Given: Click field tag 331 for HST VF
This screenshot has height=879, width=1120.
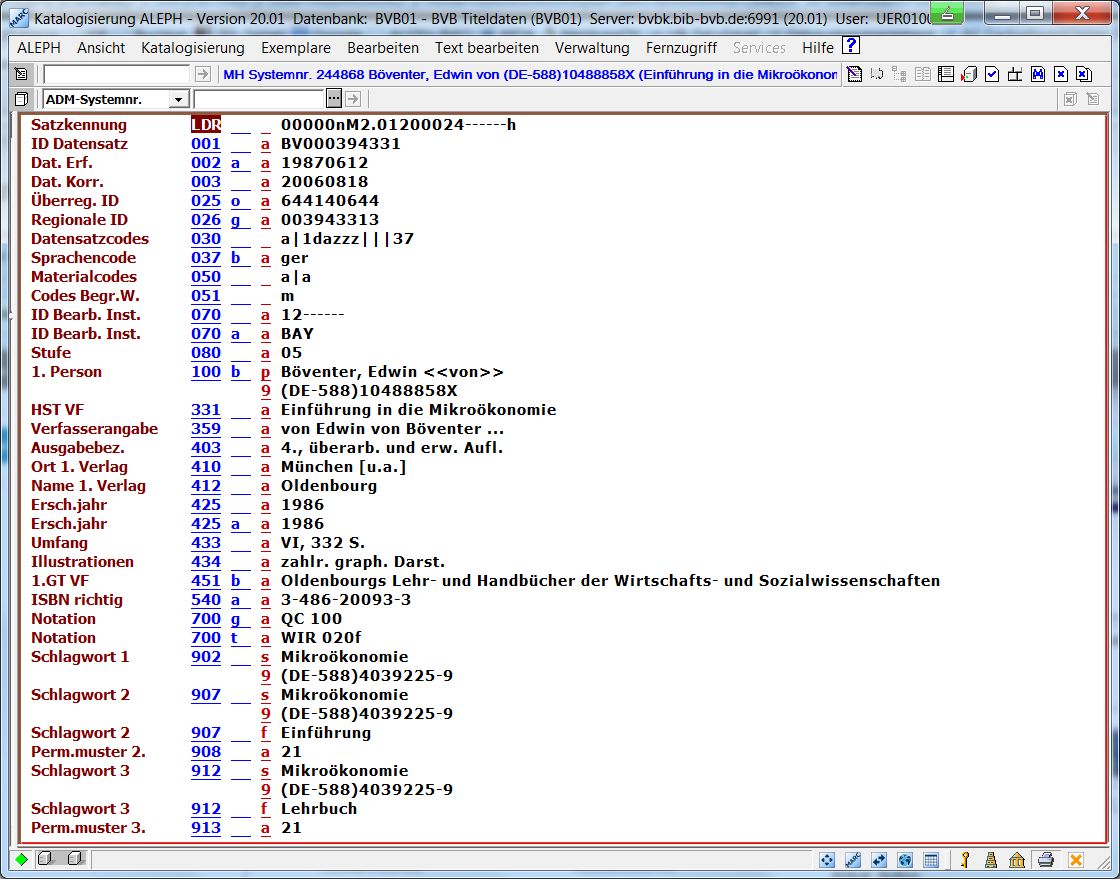Looking at the screenshot, I should [x=206, y=410].
